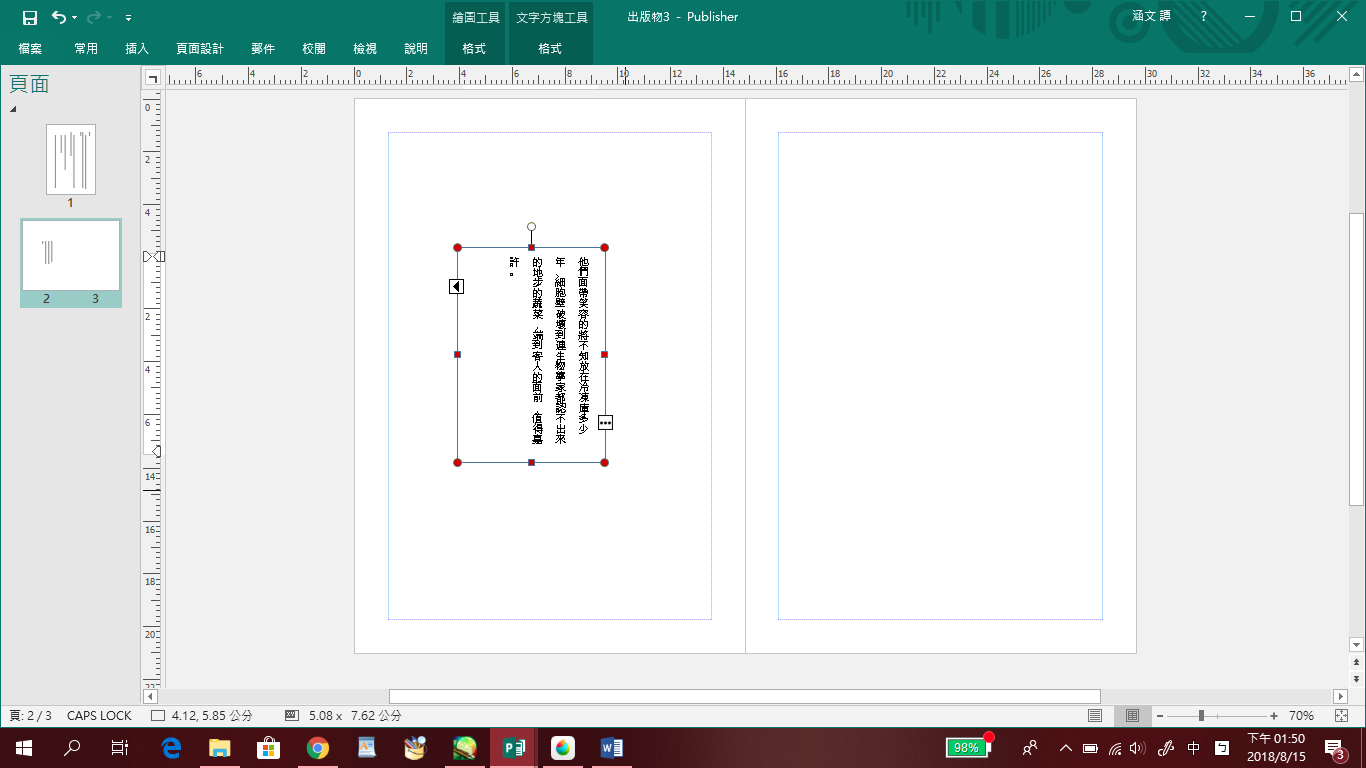Collapse the 頁面 navigation pane arrow
The height and width of the screenshot is (768, 1366).
tap(13, 109)
